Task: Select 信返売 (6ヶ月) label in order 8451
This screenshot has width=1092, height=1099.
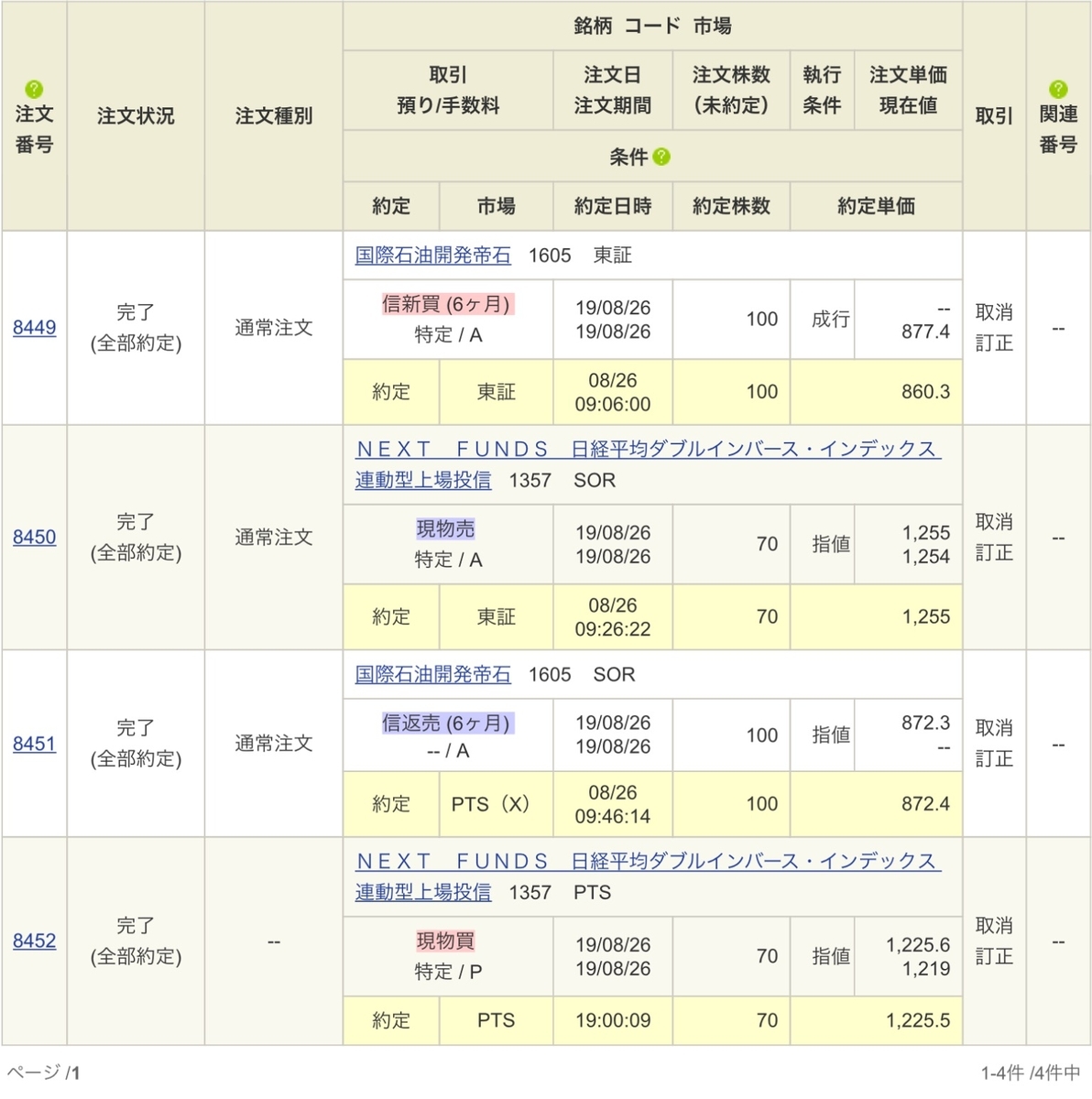Action: (x=447, y=724)
